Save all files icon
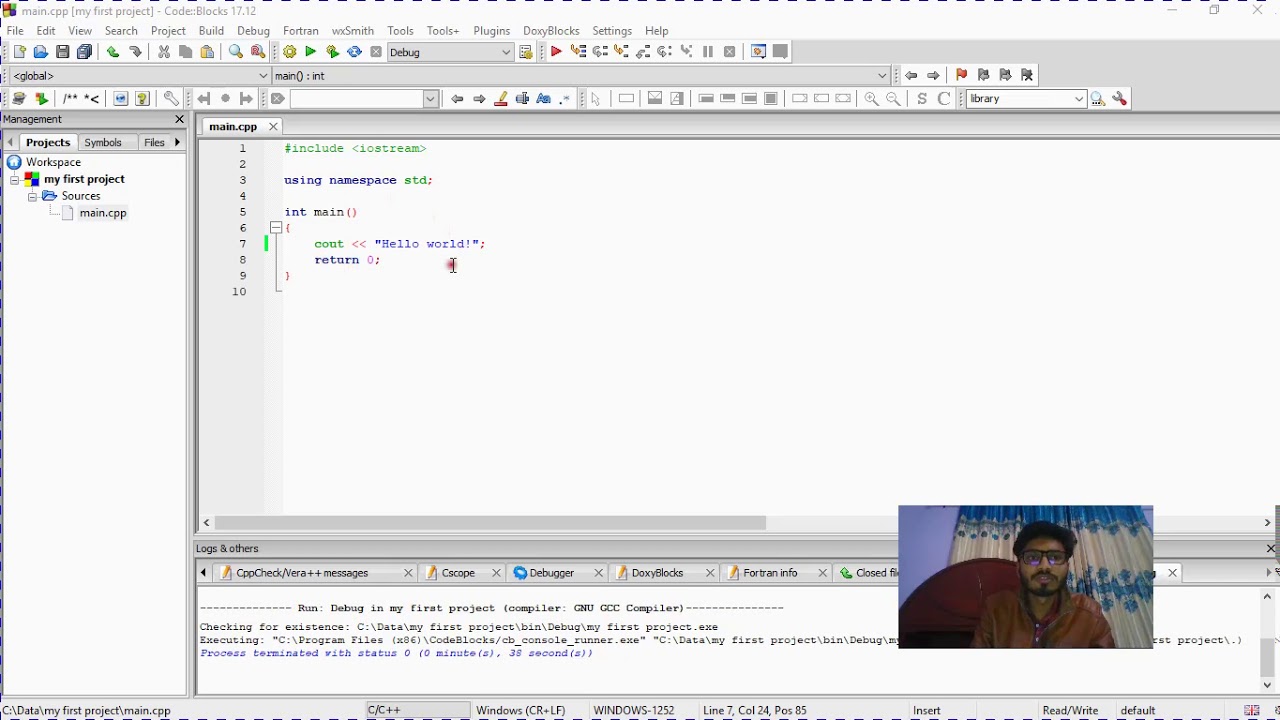 [x=85, y=52]
